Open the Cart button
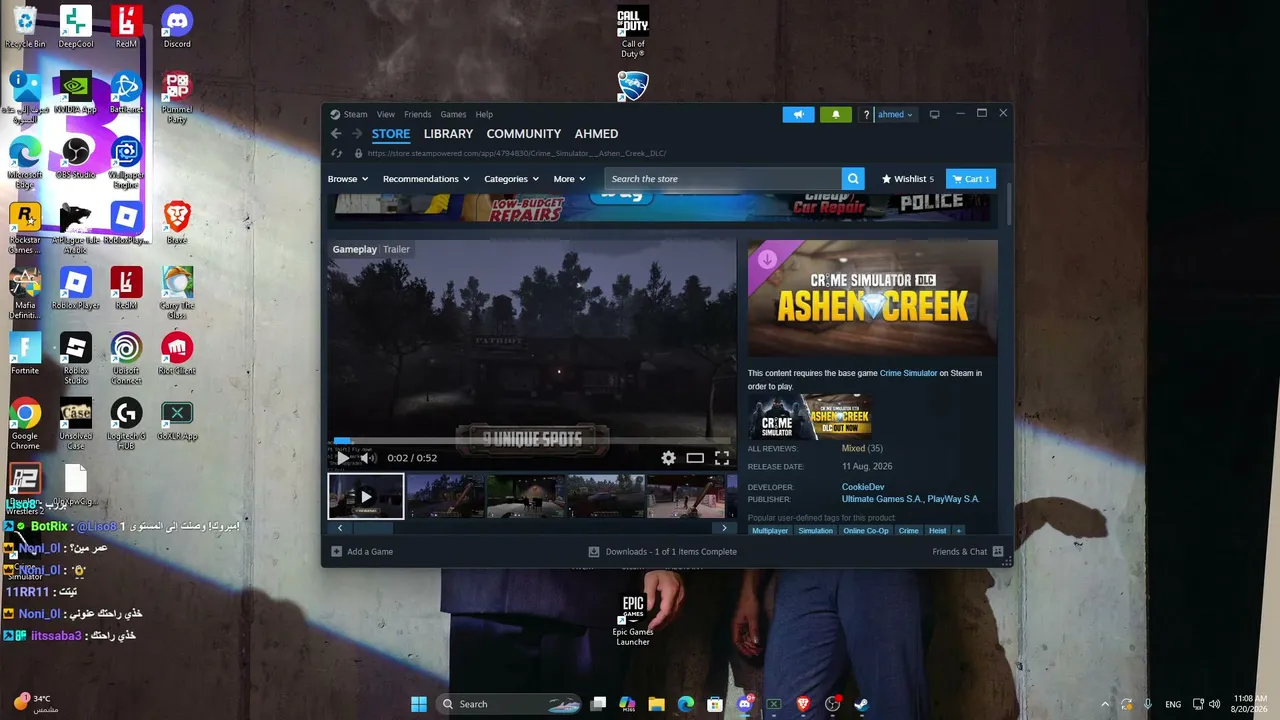The width and height of the screenshot is (1280, 720). click(x=971, y=179)
